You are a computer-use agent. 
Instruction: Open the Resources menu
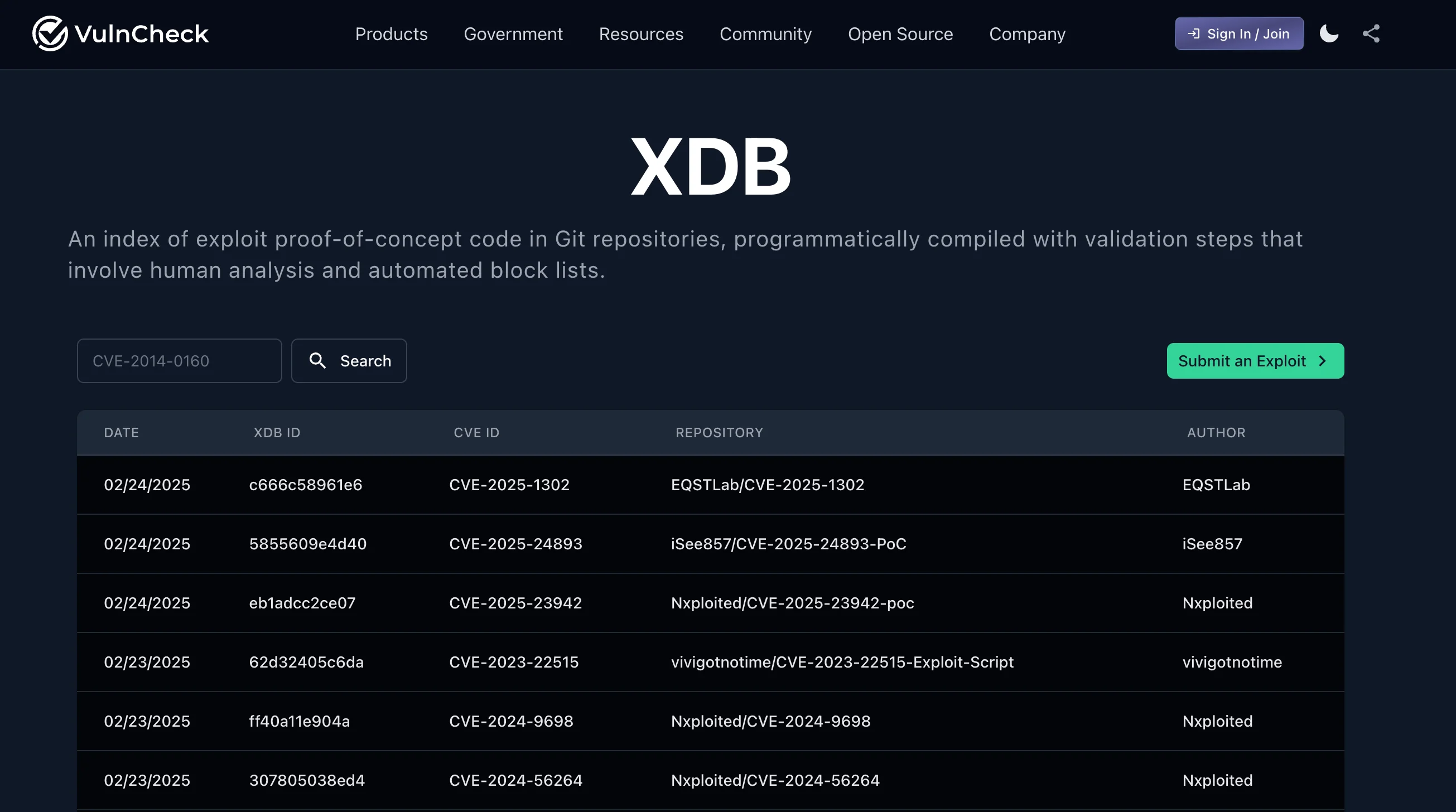[x=641, y=34]
